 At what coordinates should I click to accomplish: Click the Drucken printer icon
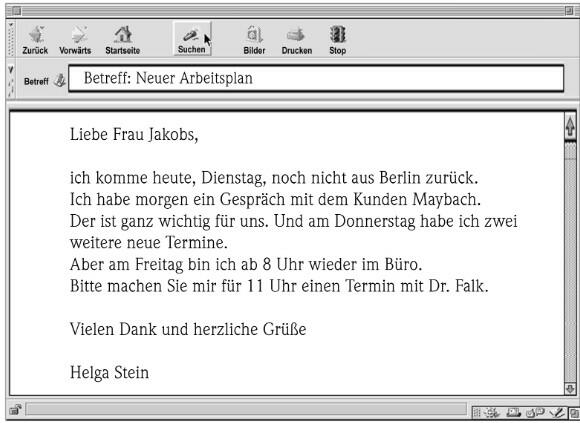tap(296, 35)
